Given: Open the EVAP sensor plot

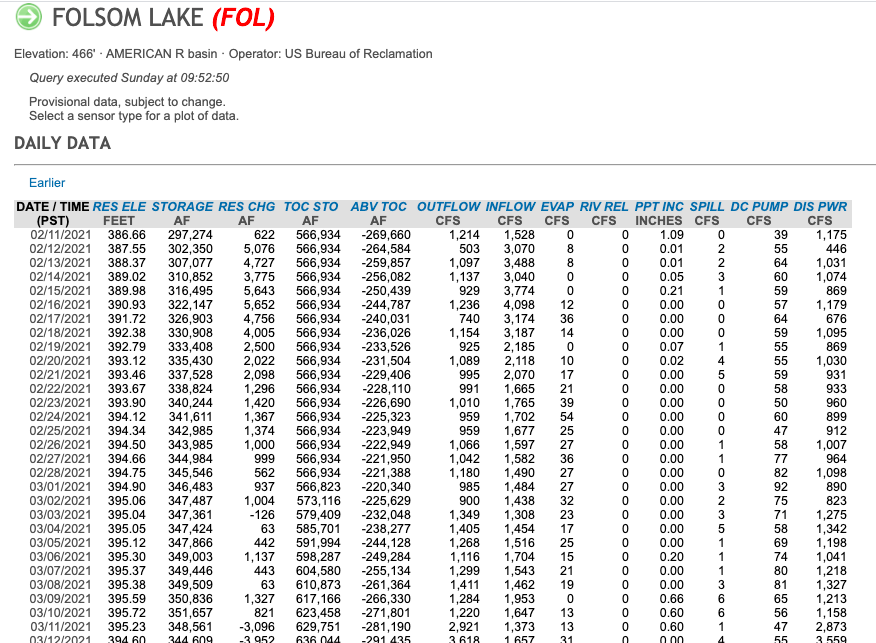Looking at the screenshot, I should 557,207.
